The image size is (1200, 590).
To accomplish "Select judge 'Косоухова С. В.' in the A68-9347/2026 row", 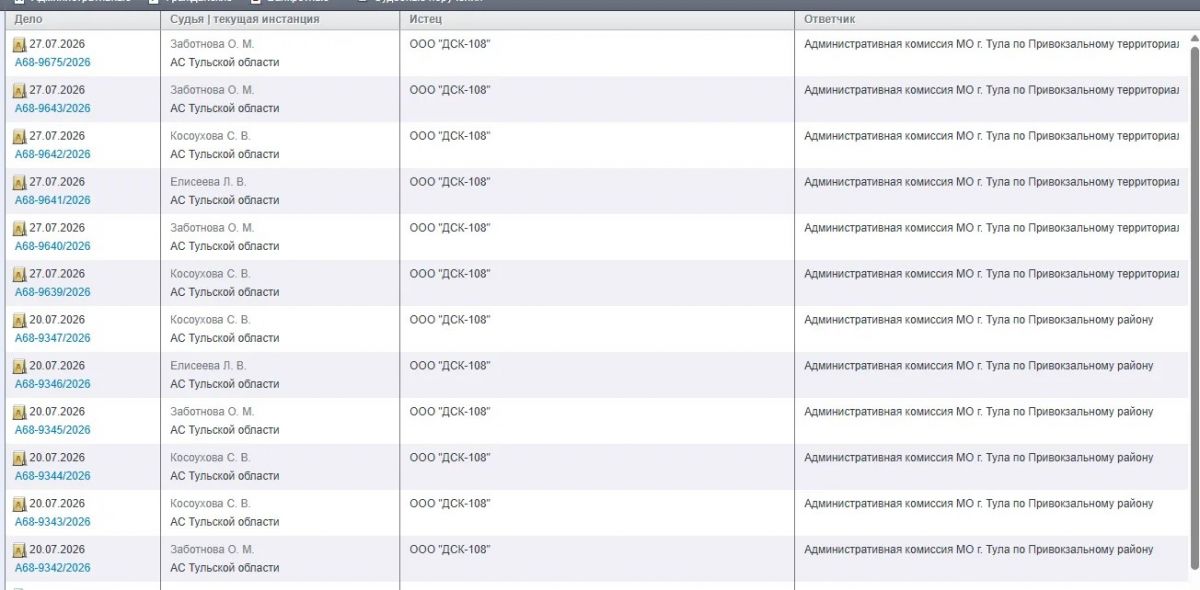I will [x=210, y=320].
